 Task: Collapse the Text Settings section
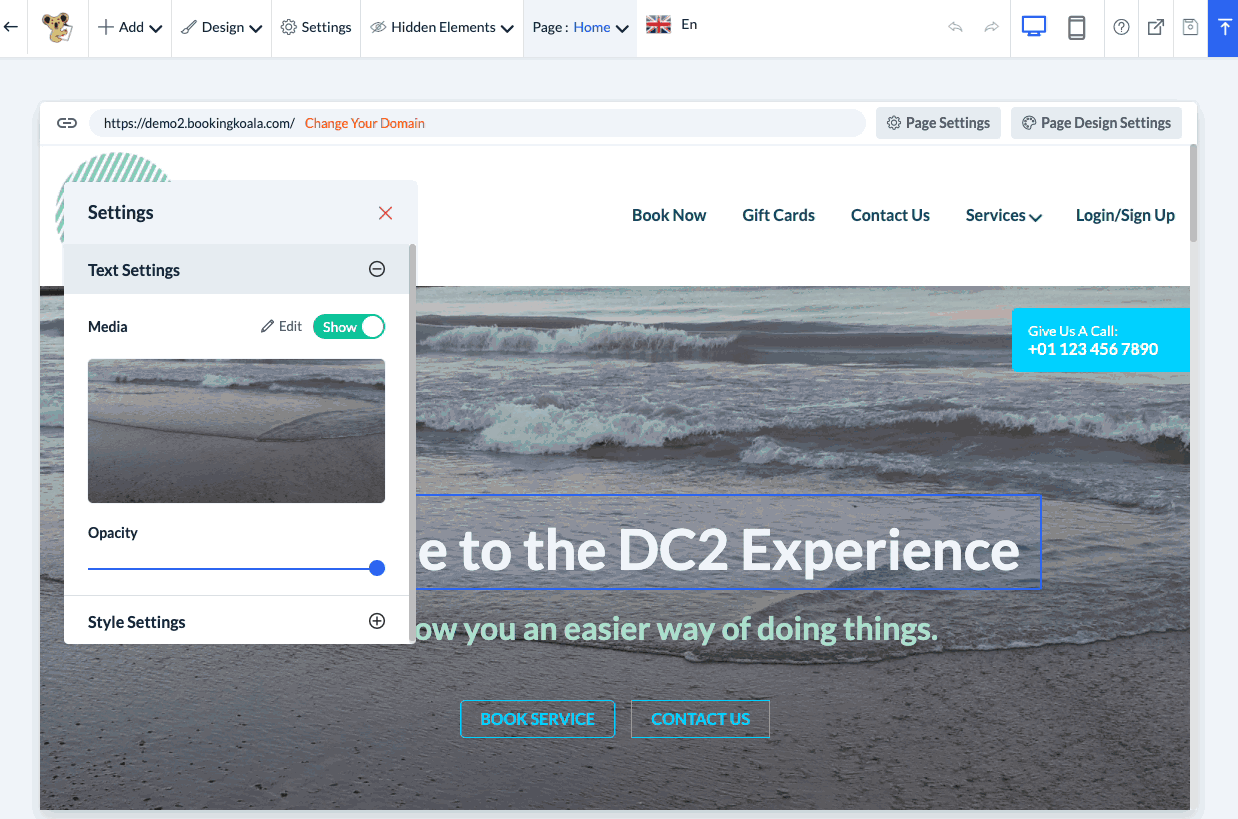[377, 269]
